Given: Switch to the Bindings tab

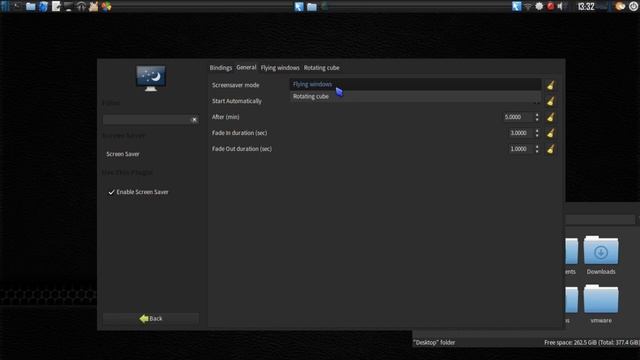Looking at the screenshot, I should click(221, 68).
